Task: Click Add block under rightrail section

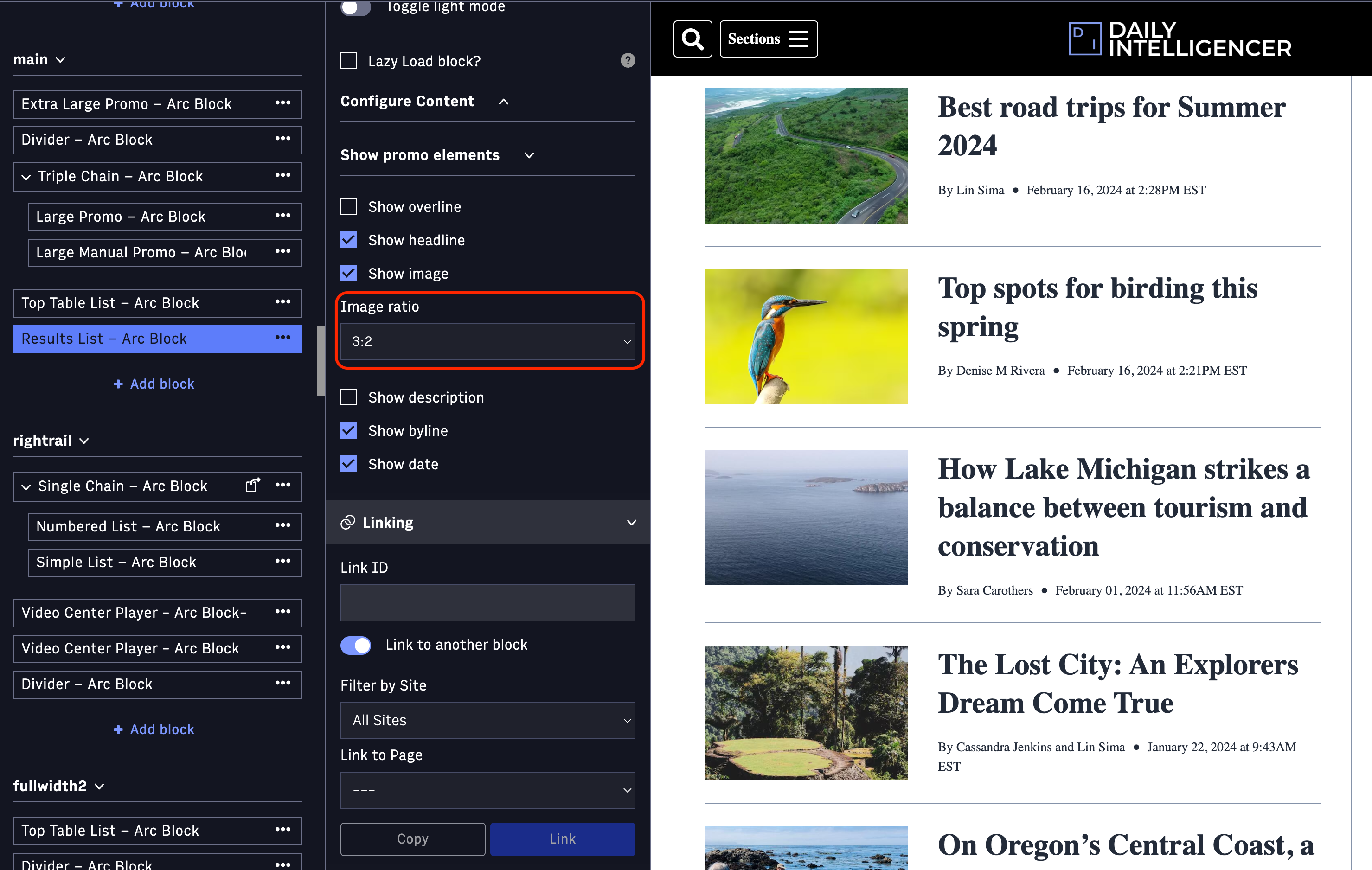Action: [154, 729]
